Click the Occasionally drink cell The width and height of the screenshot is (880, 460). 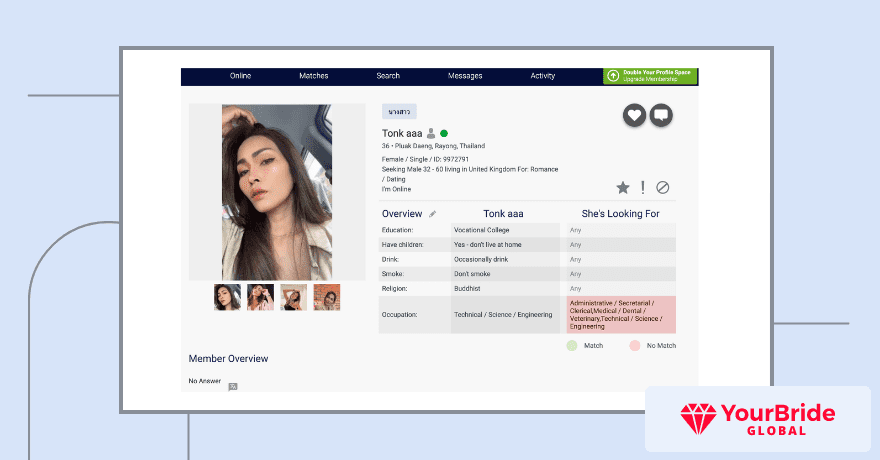pos(505,259)
